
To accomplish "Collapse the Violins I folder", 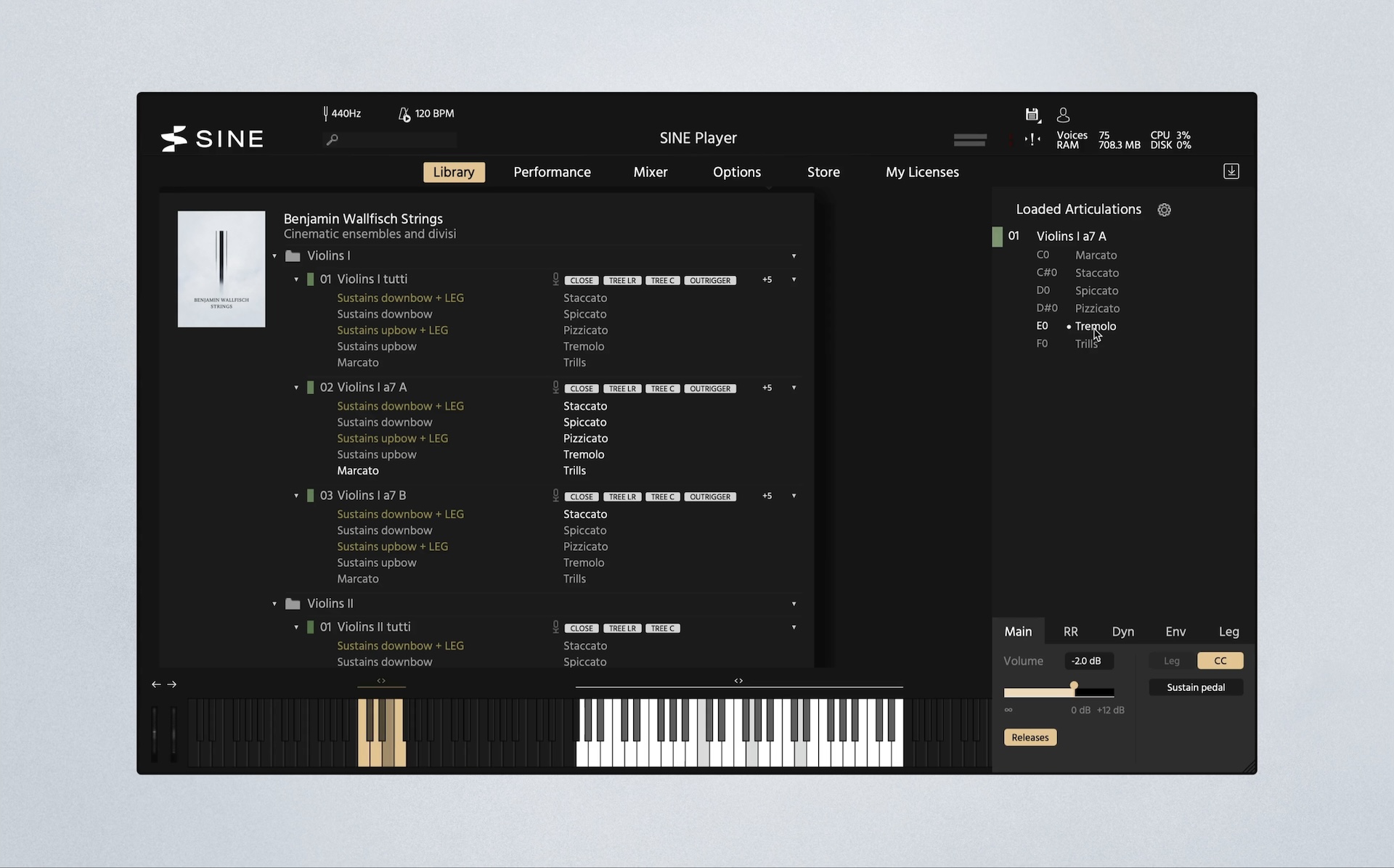I will (274, 256).
